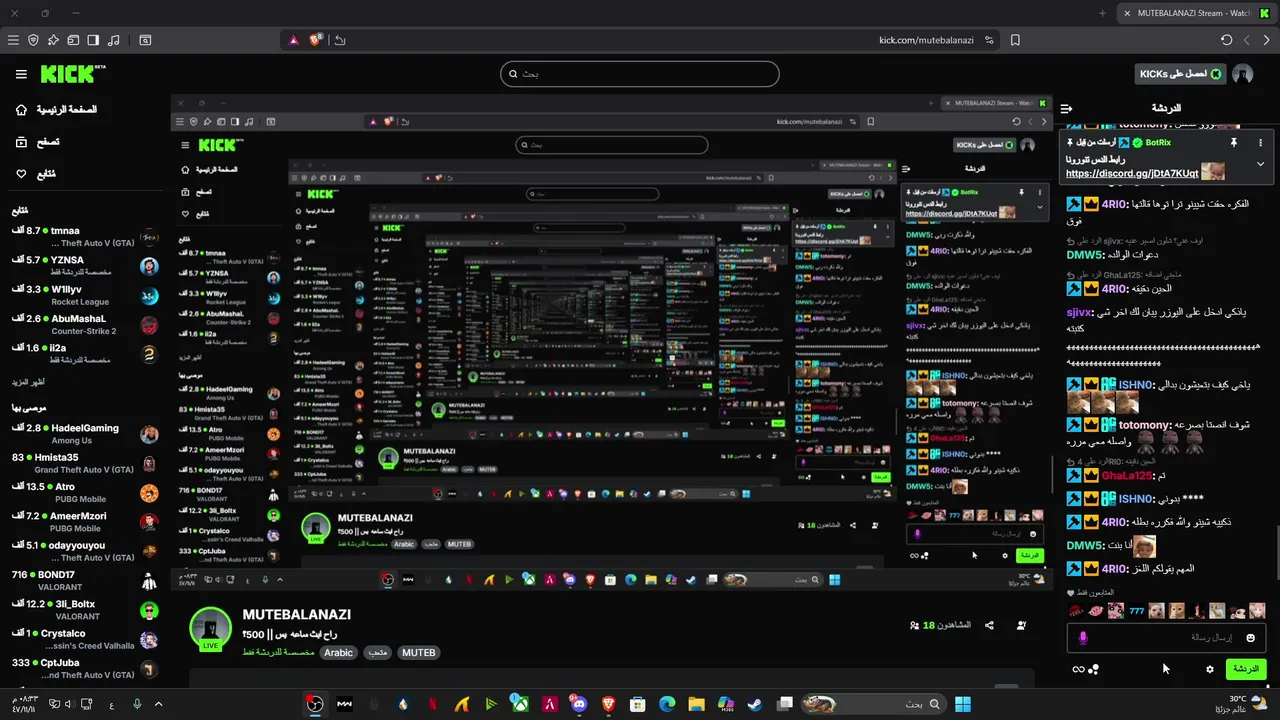Open the browser main menu hamburger icon
Image resolution: width=1280 pixels, height=720 pixels.
(x=13, y=40)
